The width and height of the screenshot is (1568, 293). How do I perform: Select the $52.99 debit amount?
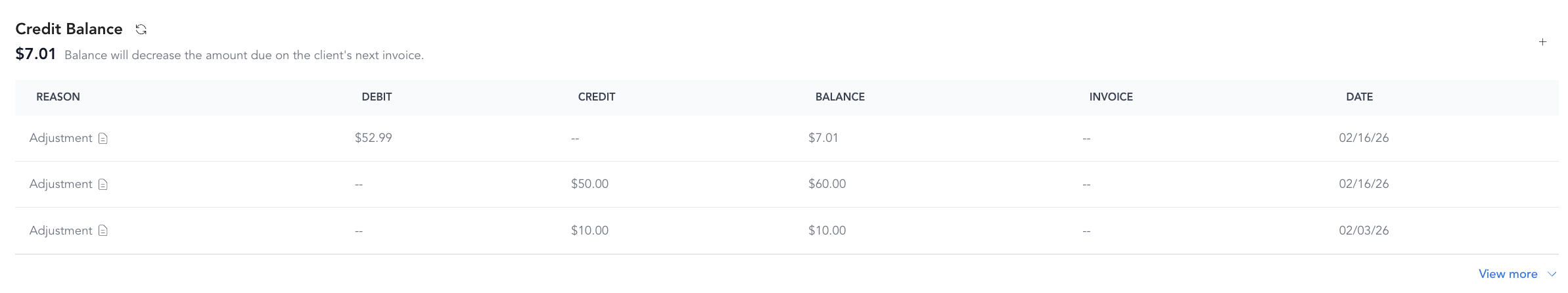click(373, 138)
